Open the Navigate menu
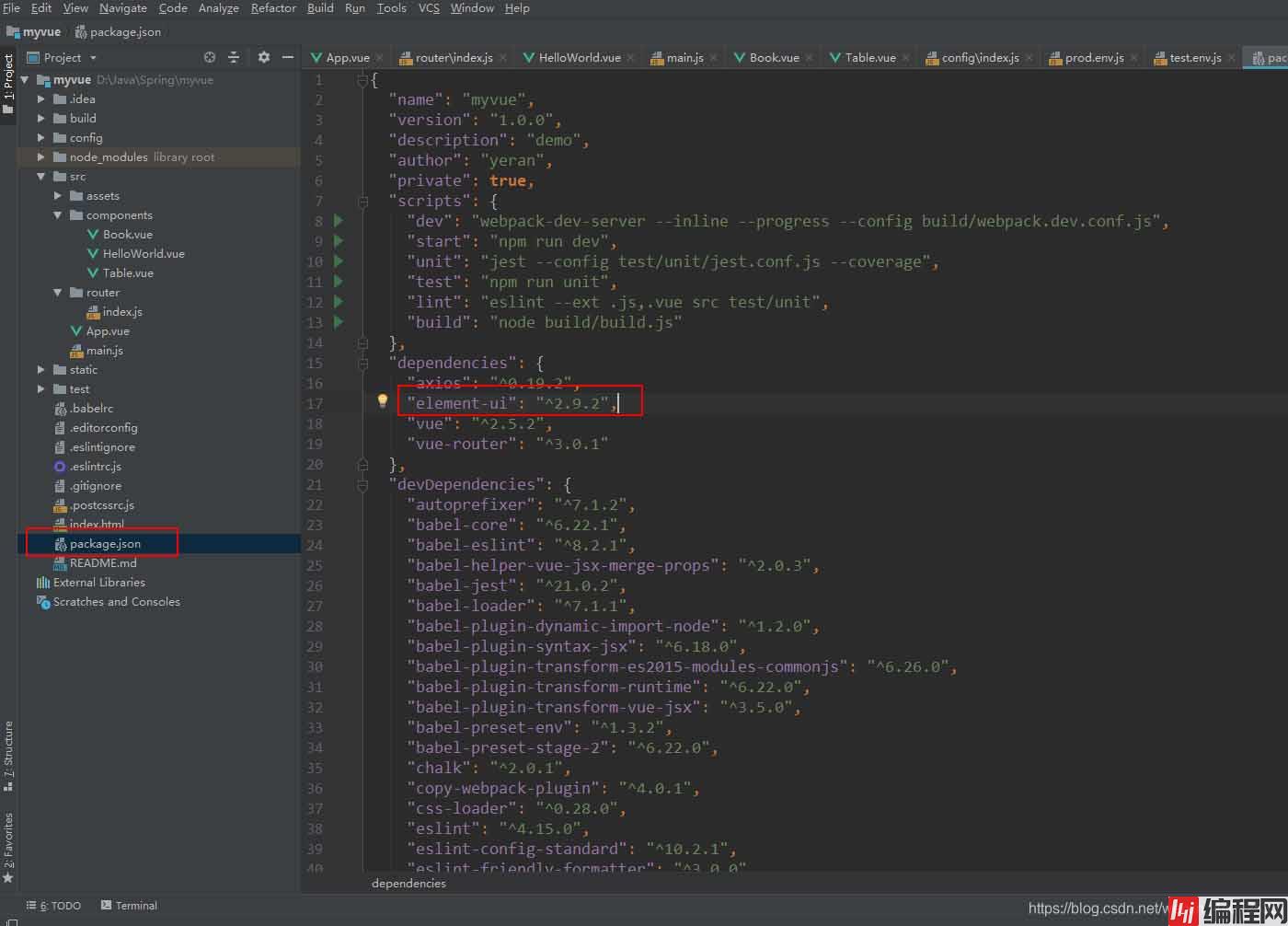Viewport: 1288px width, 926px height. [123, 7]
